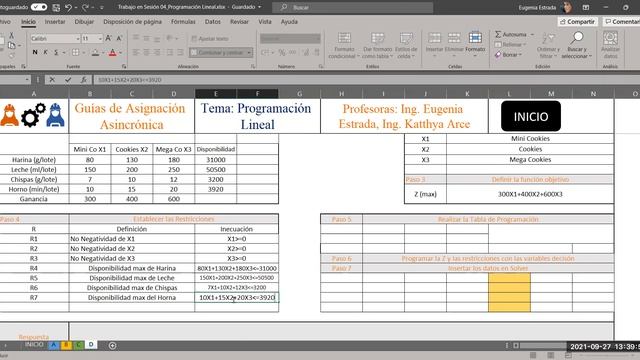Image resolution: width=640 pixels, height=360 pixels.
Task: Select cell 300X1+400X2+600X3 objective function
Action: pyautogui.click(x=530, y=194)
